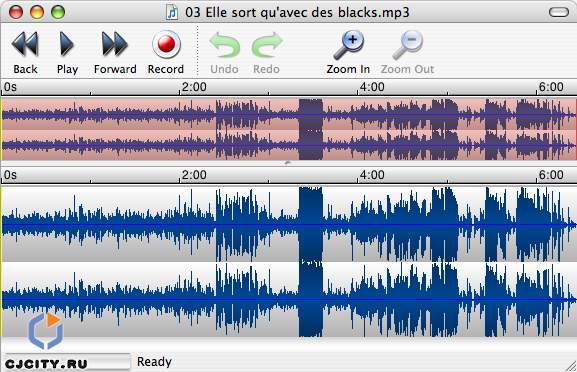Click the 2:00 mark on the lower ruler

pyautogui.click(x=194, y=175)
